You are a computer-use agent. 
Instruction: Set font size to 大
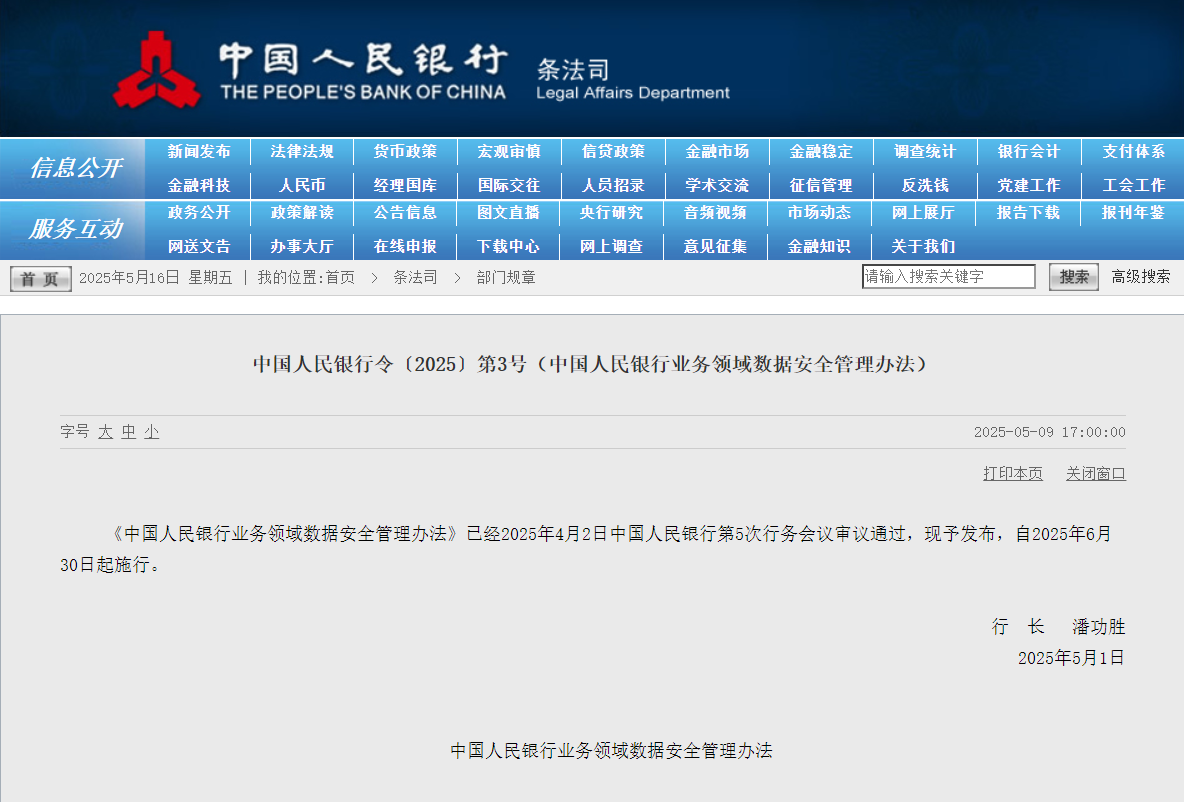tap(106, 432)
